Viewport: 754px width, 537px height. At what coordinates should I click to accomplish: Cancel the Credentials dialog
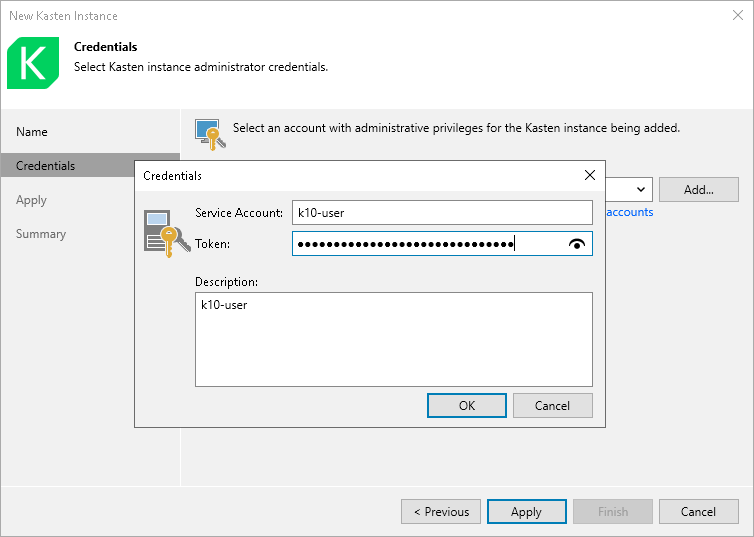[x=553, y=405]
